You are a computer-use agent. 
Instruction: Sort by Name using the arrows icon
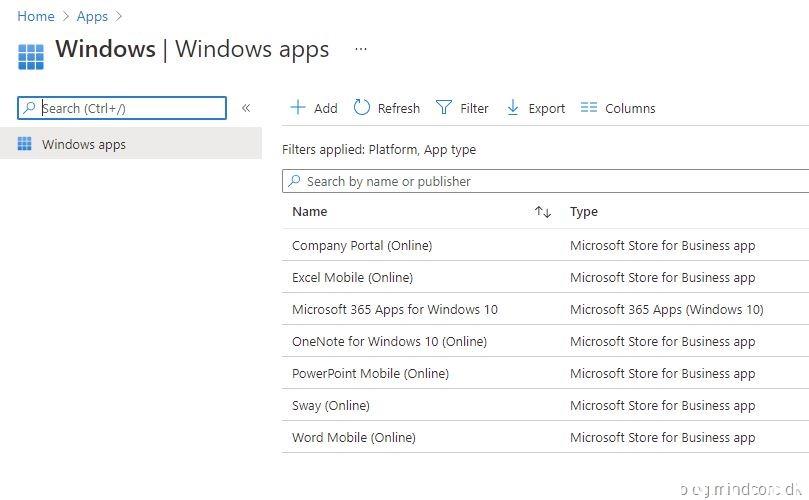click(x=543, y=212)
